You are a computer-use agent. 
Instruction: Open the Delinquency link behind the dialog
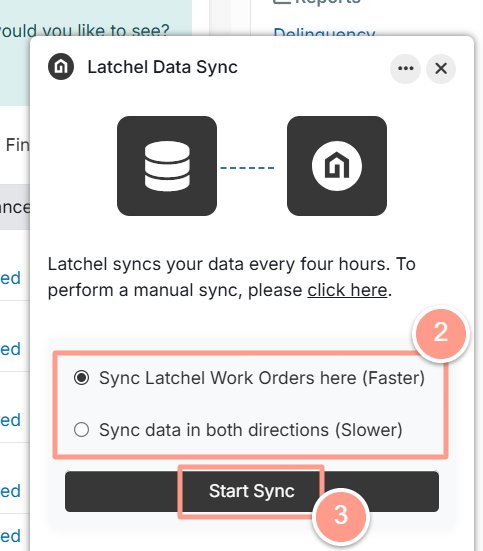(324, 33)
